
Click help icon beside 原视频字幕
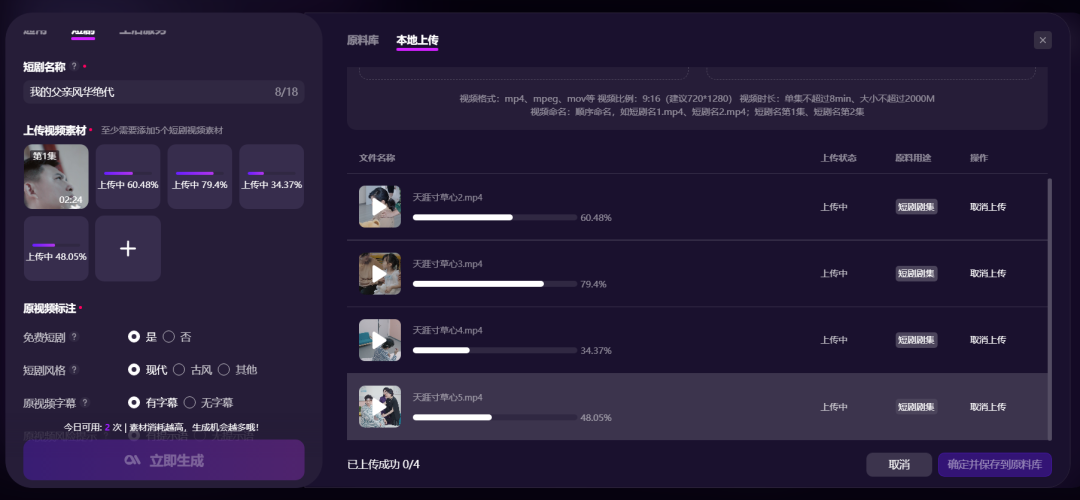(85, 402)
